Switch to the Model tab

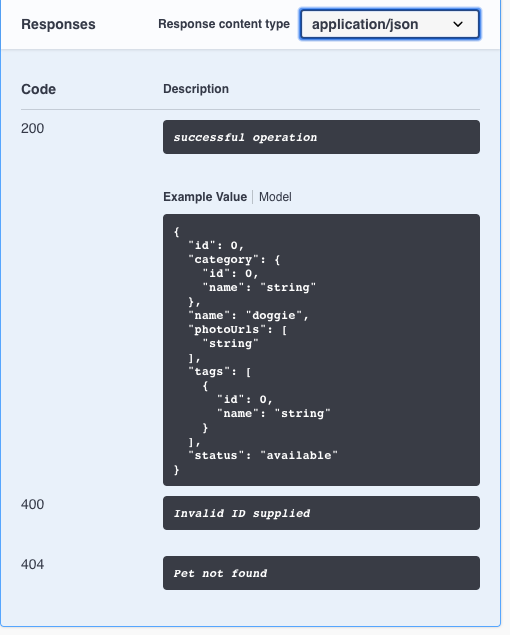275,197
